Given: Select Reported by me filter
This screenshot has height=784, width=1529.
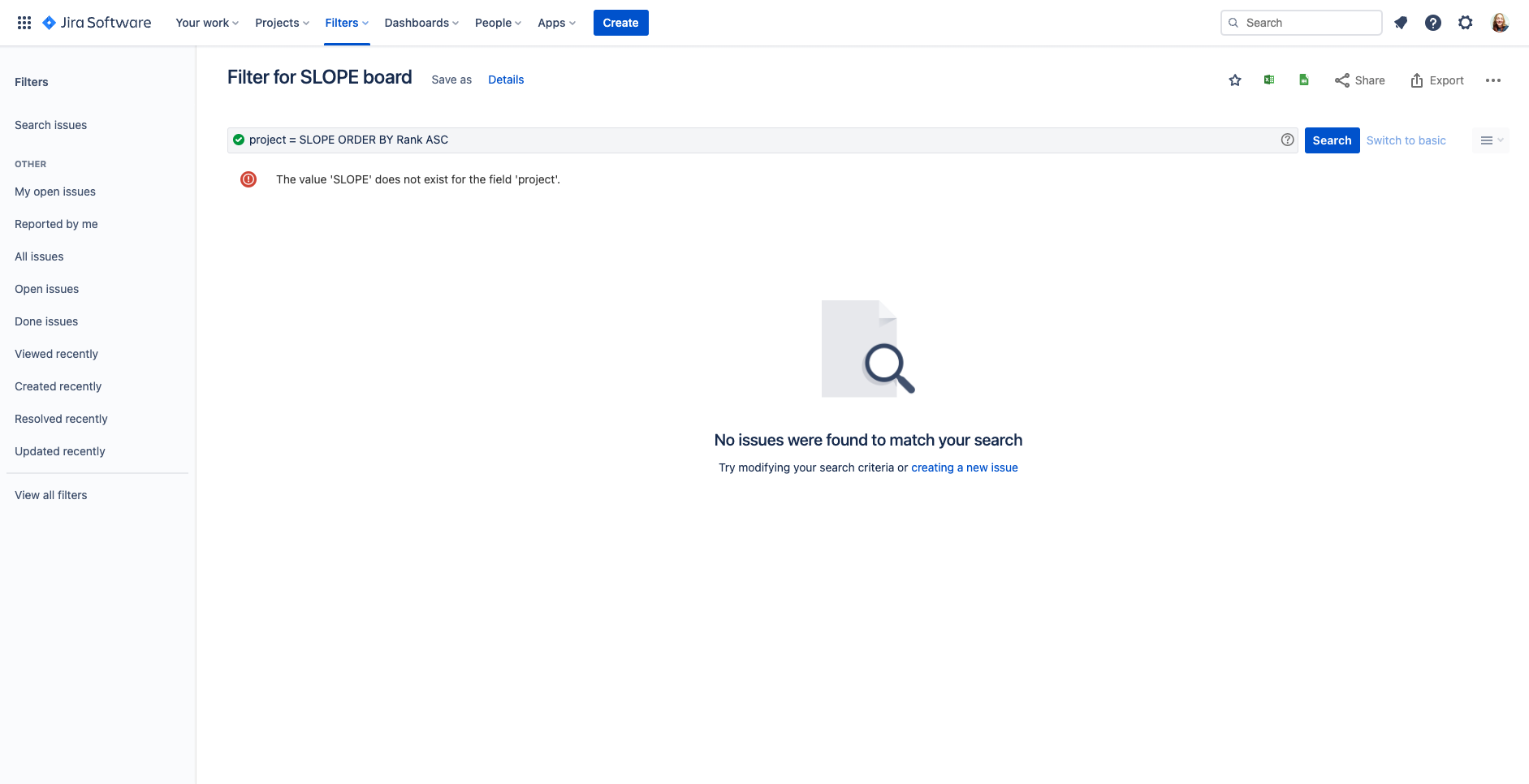Looking at the screenshot, I should click(x=56, y=224).
